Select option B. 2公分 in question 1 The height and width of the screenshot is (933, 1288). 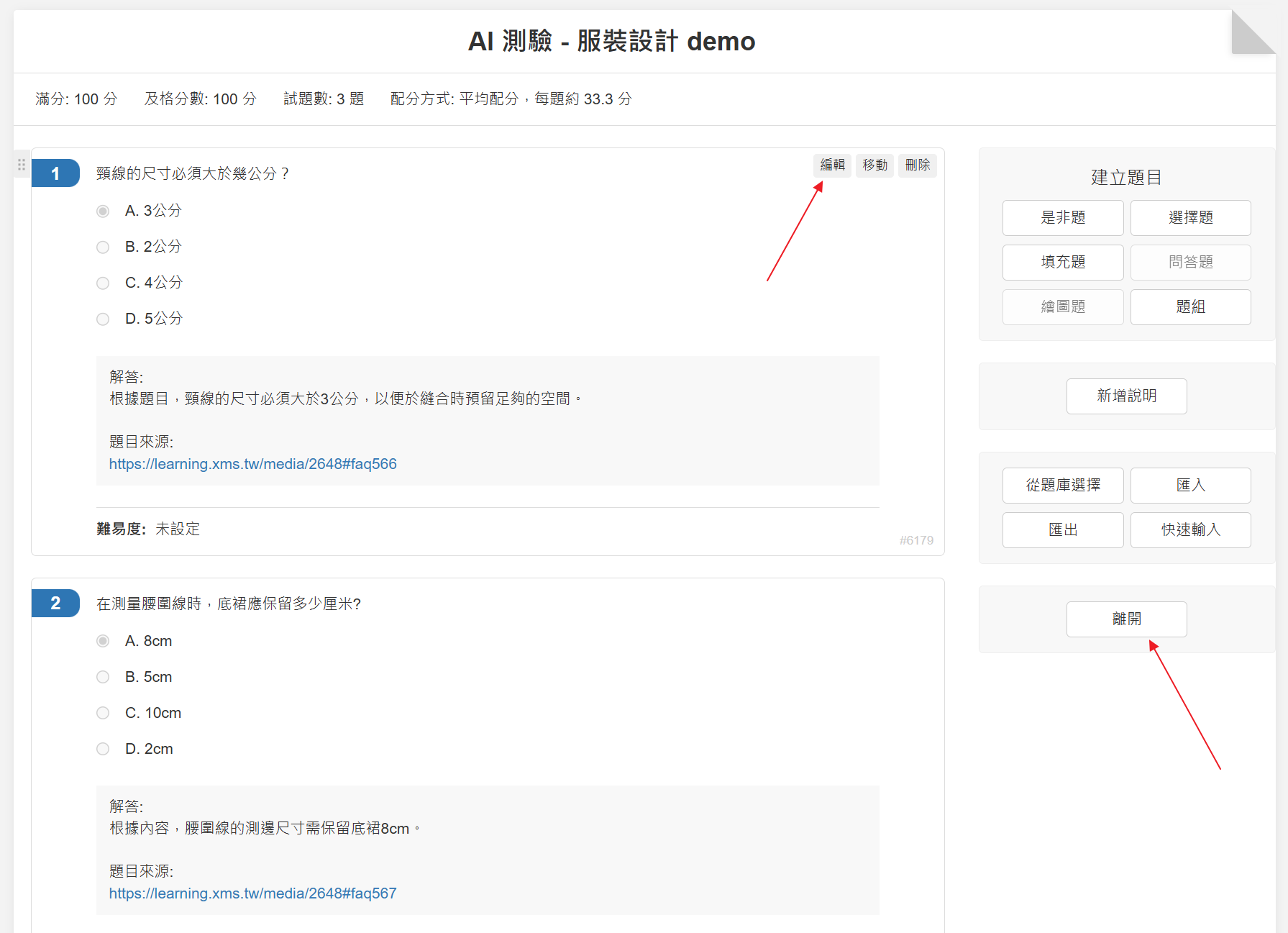tap(103, 247)
